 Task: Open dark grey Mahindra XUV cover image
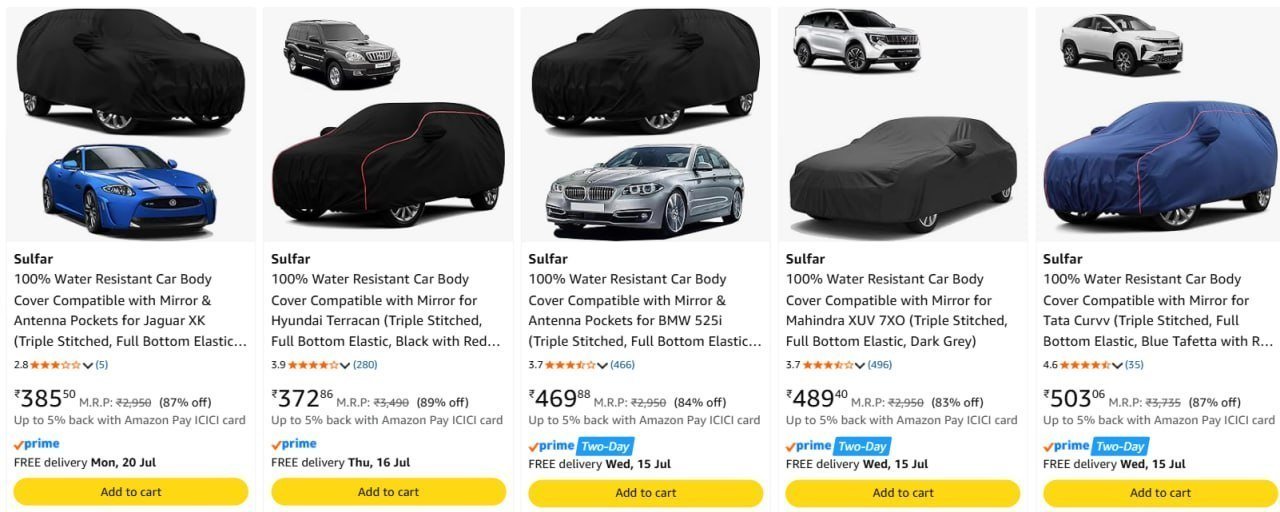tap(903, 124)
